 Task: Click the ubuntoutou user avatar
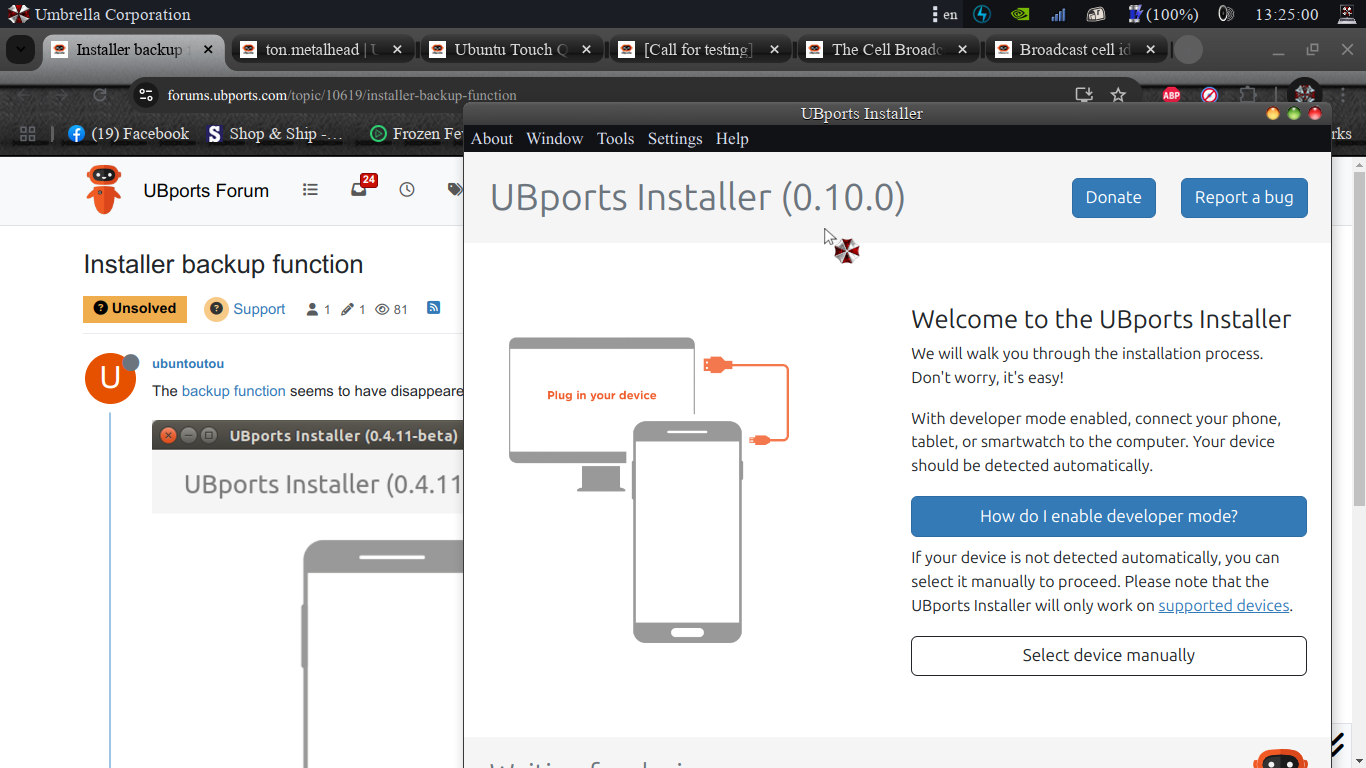[110, 378]
